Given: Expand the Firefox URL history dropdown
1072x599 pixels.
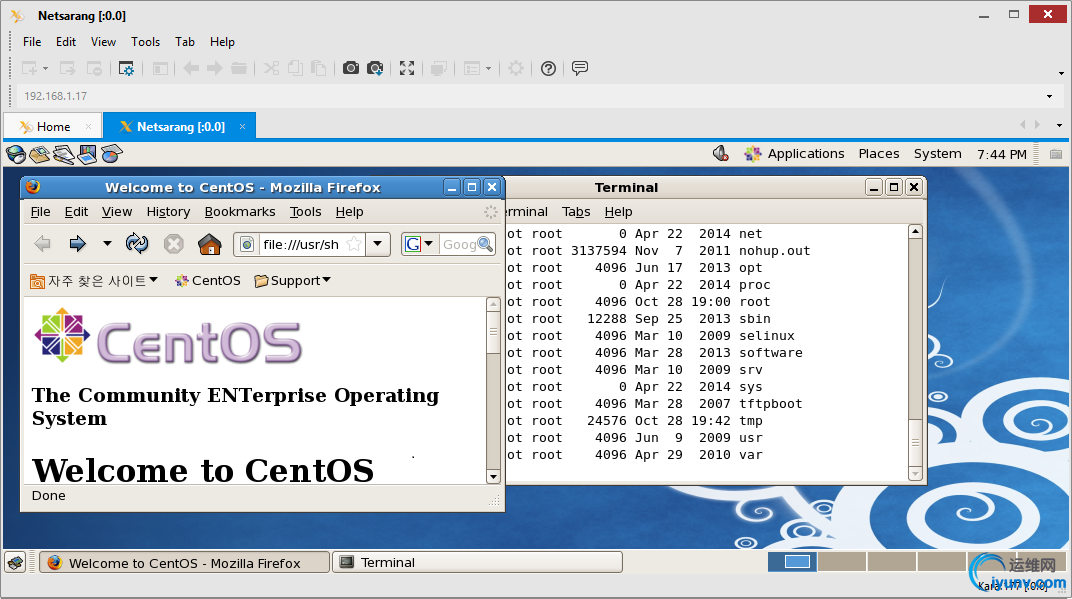Looking at the screenshot, I should [378, 244].
